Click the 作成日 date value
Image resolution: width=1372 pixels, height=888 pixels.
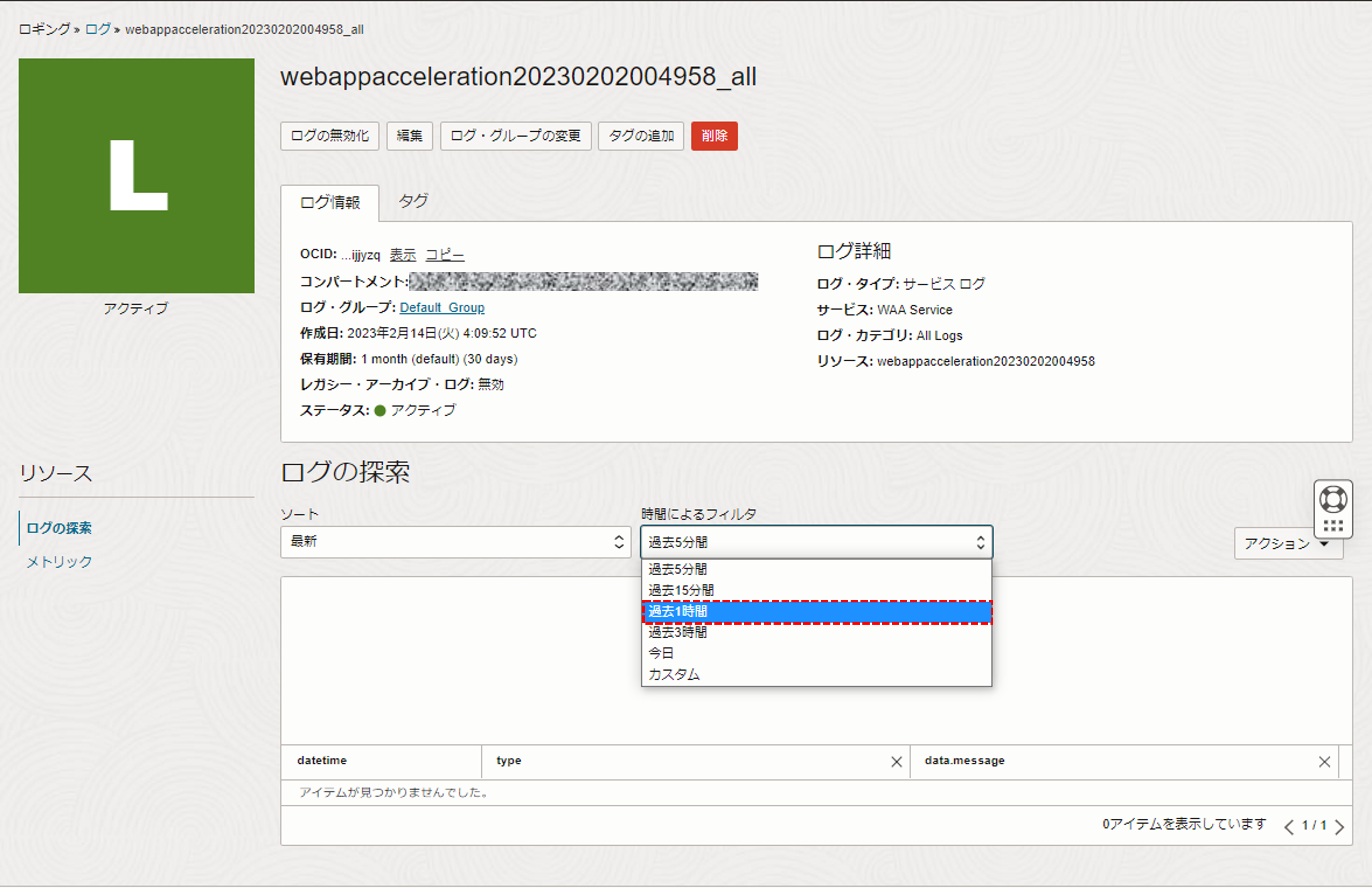coord(441,333)
